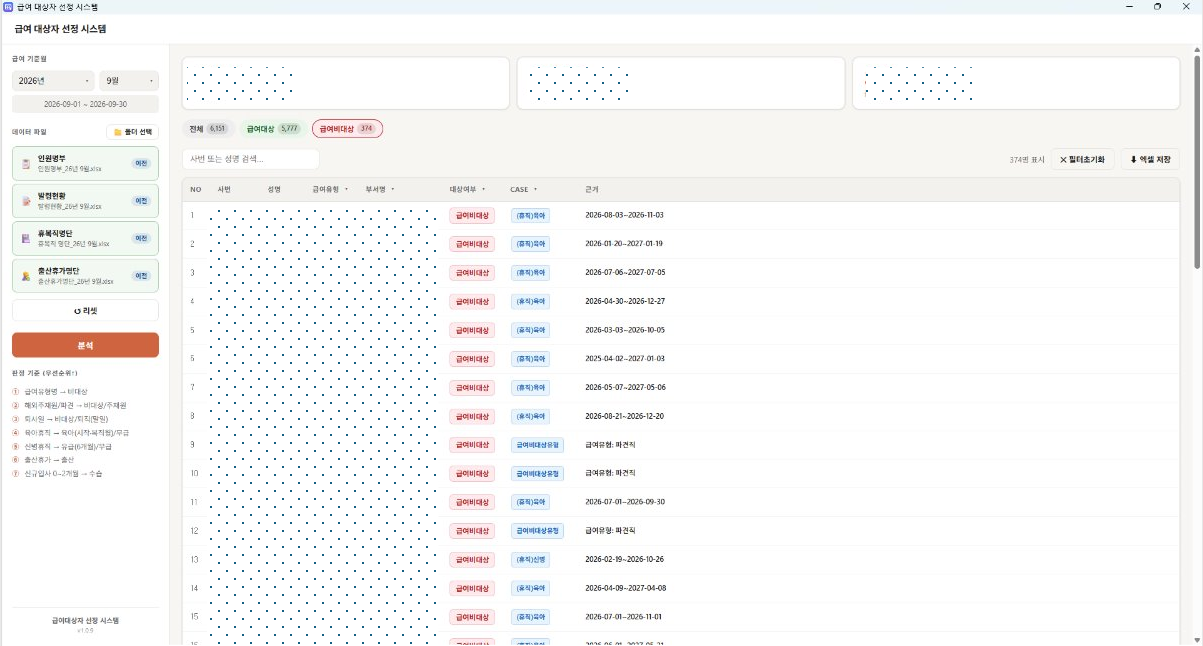Click the 발령현황 file icon

[26, 201]
